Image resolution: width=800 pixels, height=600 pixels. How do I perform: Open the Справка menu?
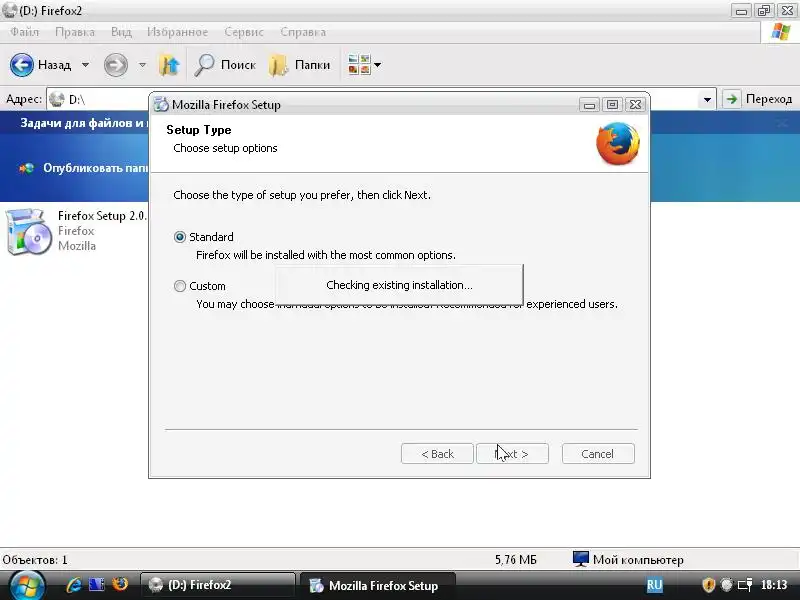303,32
